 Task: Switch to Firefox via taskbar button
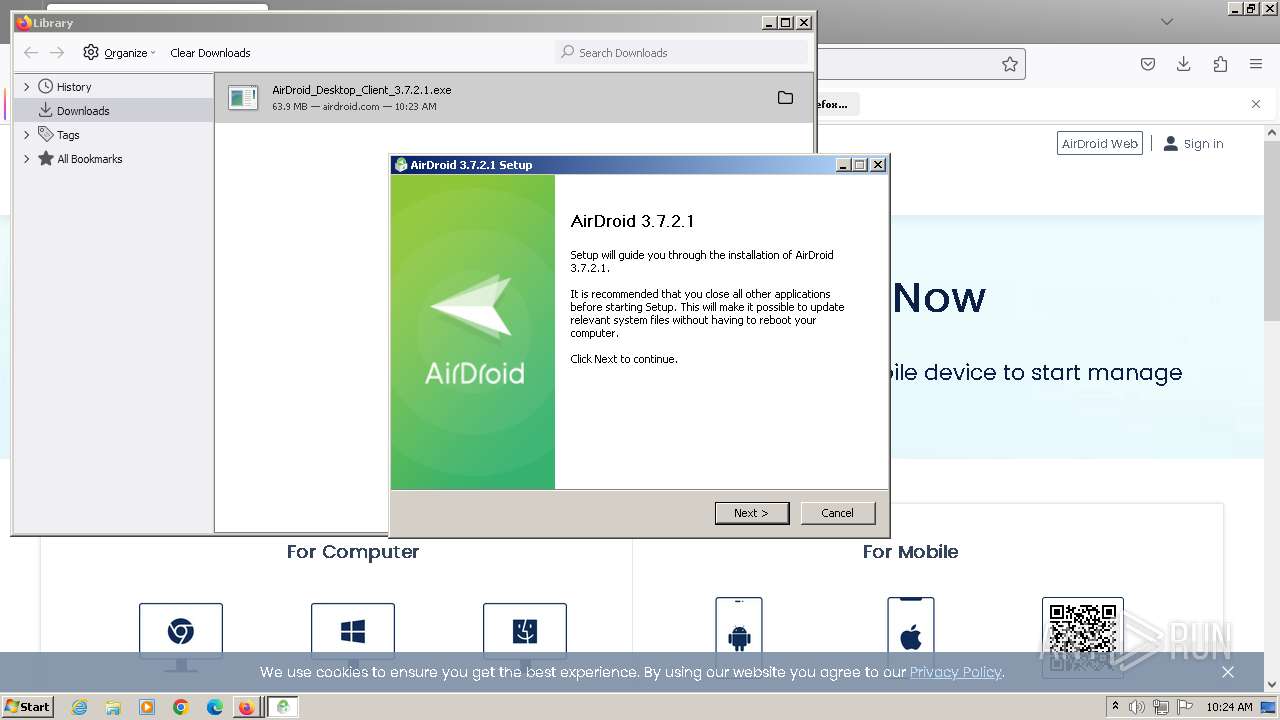click(x=246, y=707)
